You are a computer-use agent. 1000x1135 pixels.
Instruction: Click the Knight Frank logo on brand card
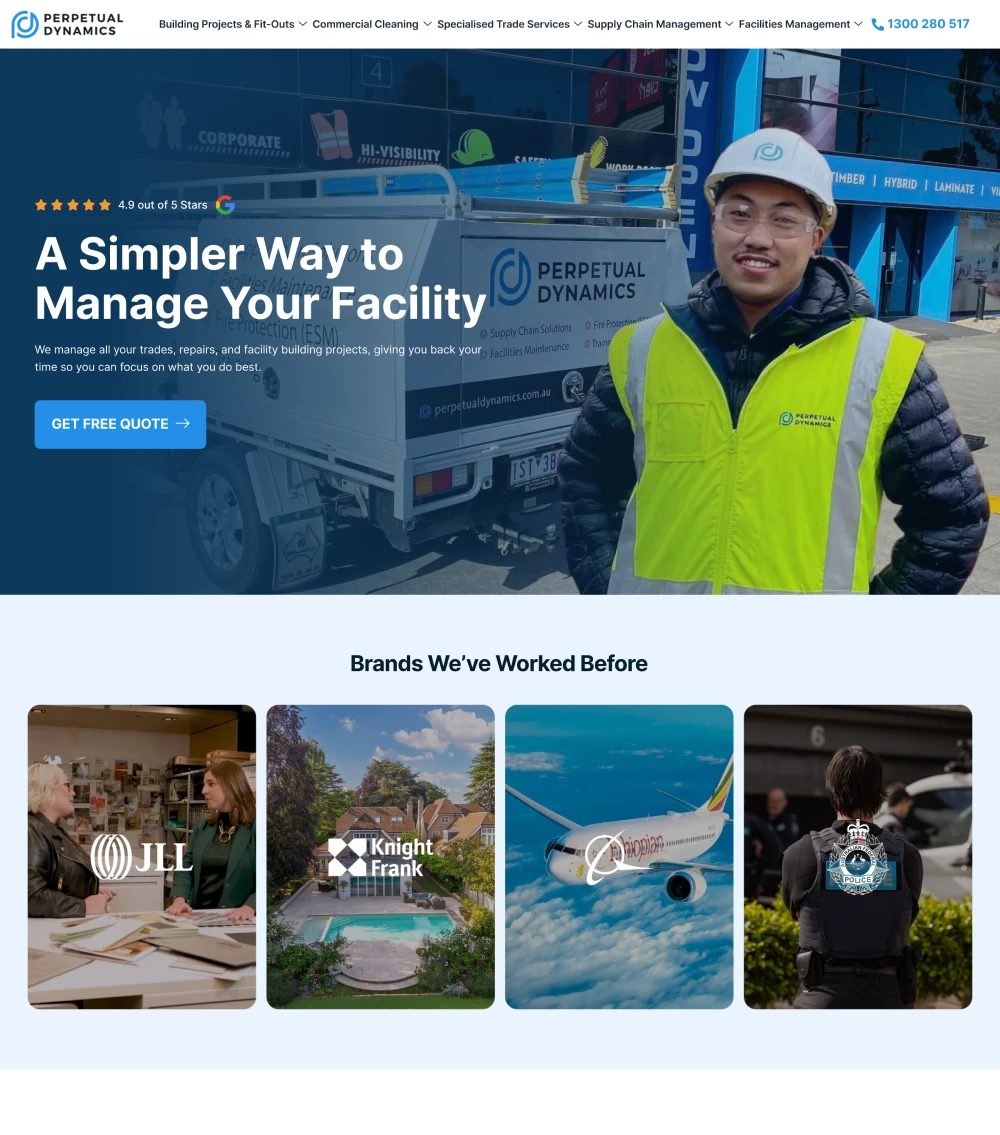[380, 857]
